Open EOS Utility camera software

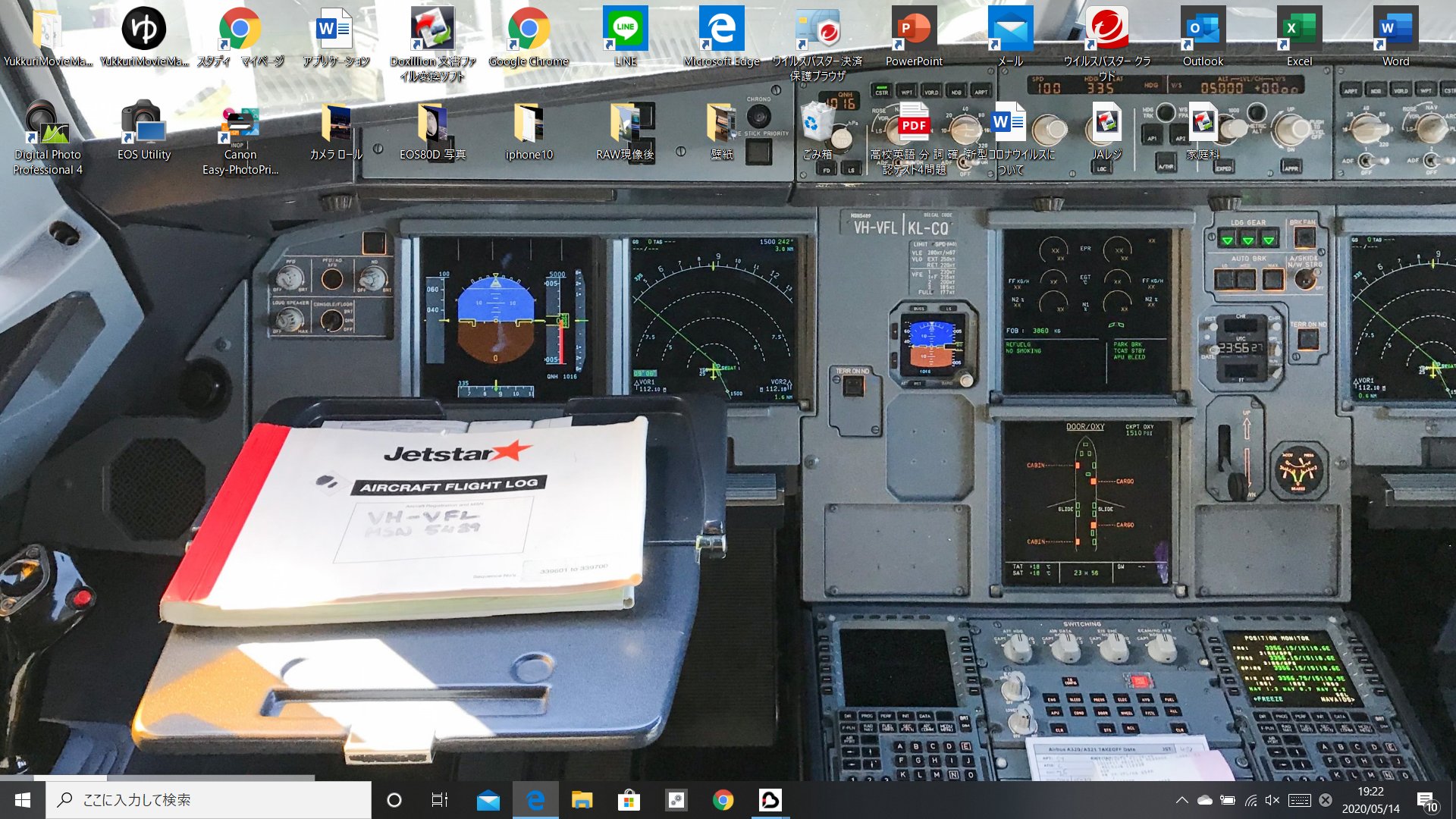point(143,128)
